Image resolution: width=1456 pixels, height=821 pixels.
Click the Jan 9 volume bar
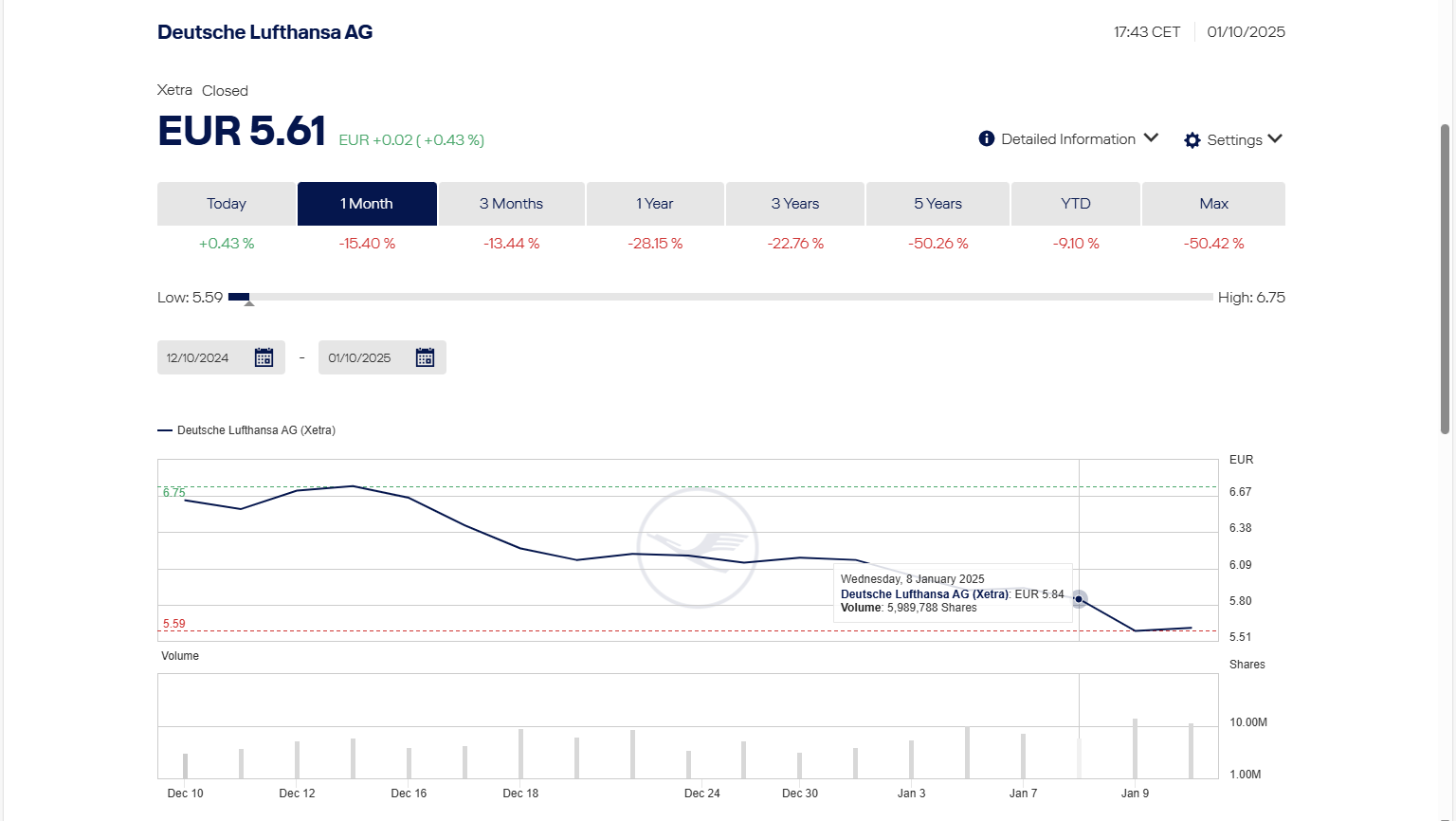(x=1135, y=748)
